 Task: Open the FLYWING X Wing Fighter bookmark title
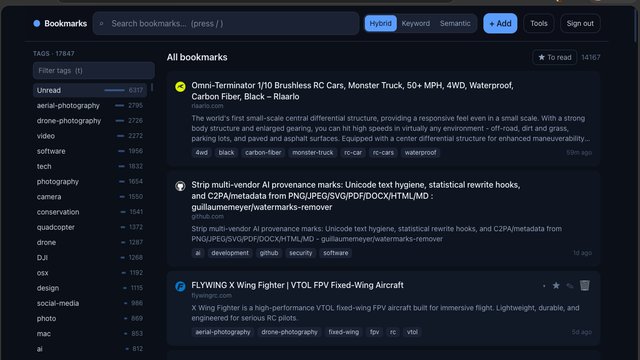point(297,285)
